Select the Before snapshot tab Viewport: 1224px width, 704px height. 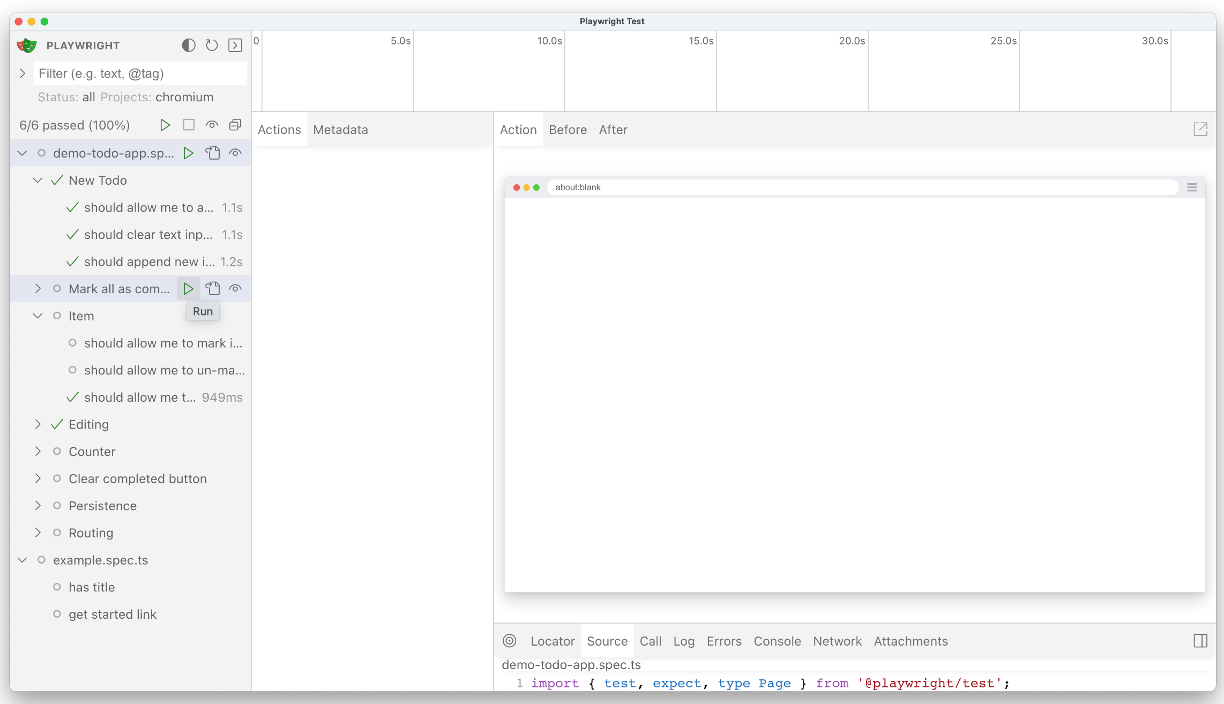[568, 130]
